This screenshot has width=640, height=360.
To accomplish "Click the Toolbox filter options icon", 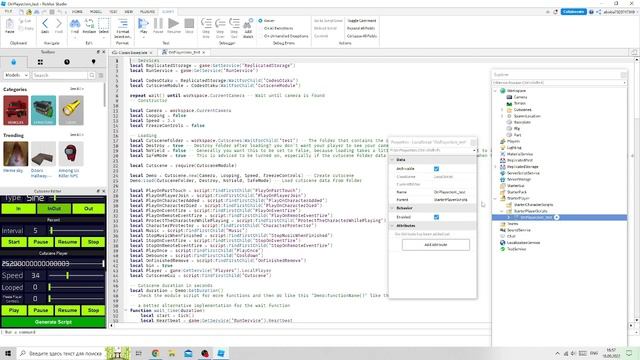I will pos(101,75).
